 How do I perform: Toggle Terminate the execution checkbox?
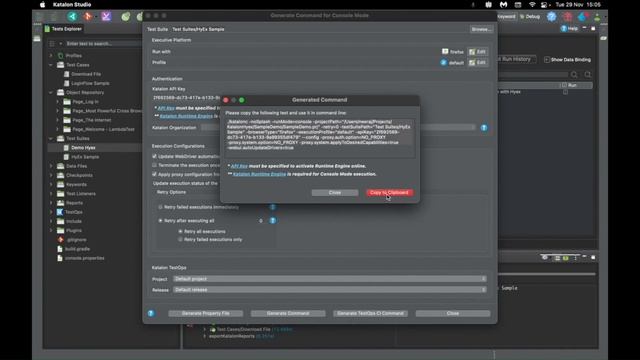click(x=154, y=165)
